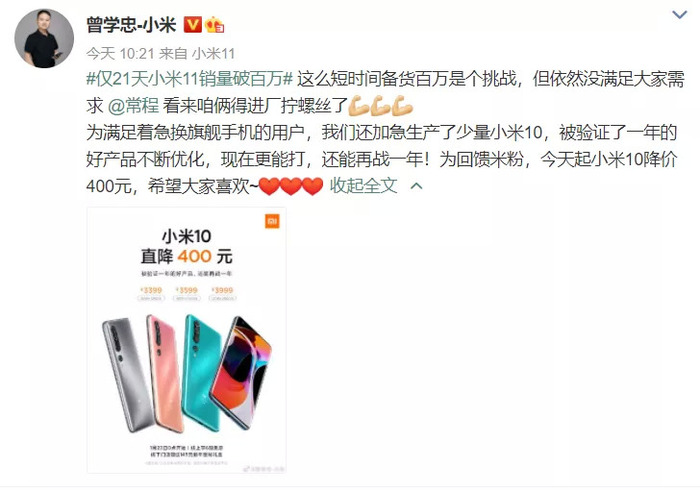
Task: Click the upward caret beside 收起全文
Action: (x=416, y=186)
